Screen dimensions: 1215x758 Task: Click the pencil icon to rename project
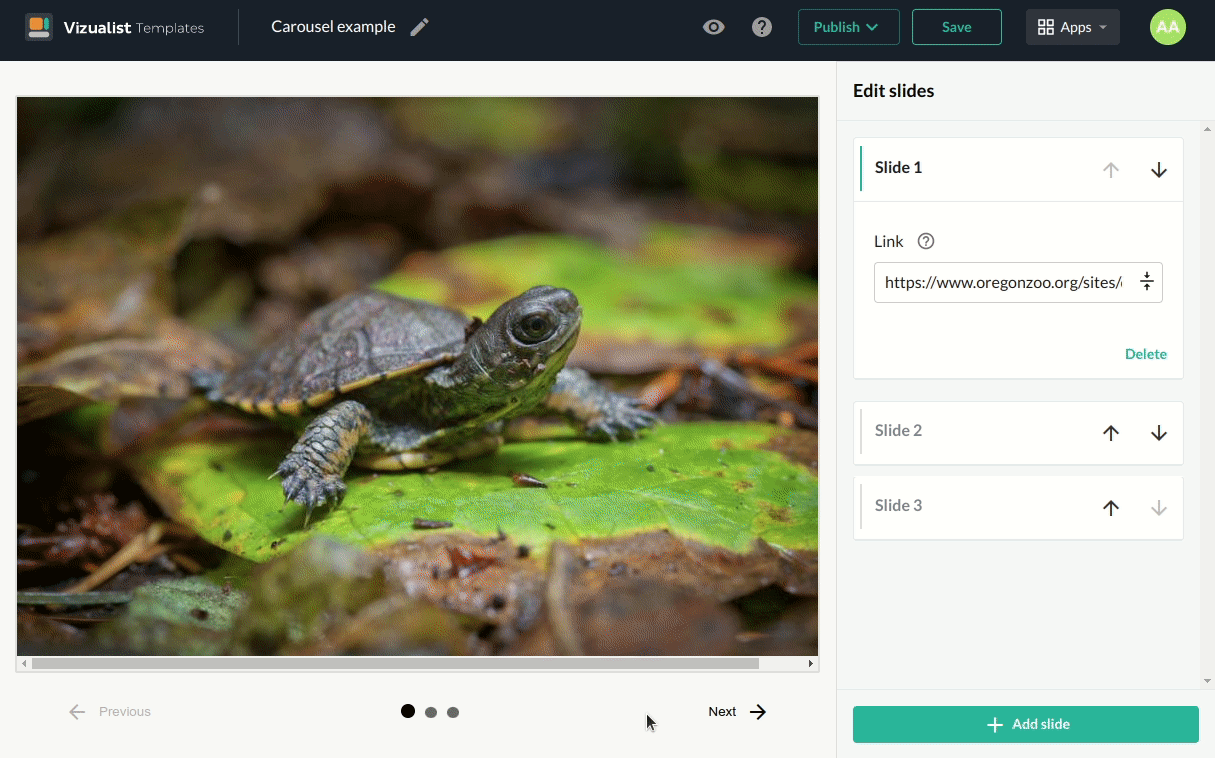(x=420, y=27)
